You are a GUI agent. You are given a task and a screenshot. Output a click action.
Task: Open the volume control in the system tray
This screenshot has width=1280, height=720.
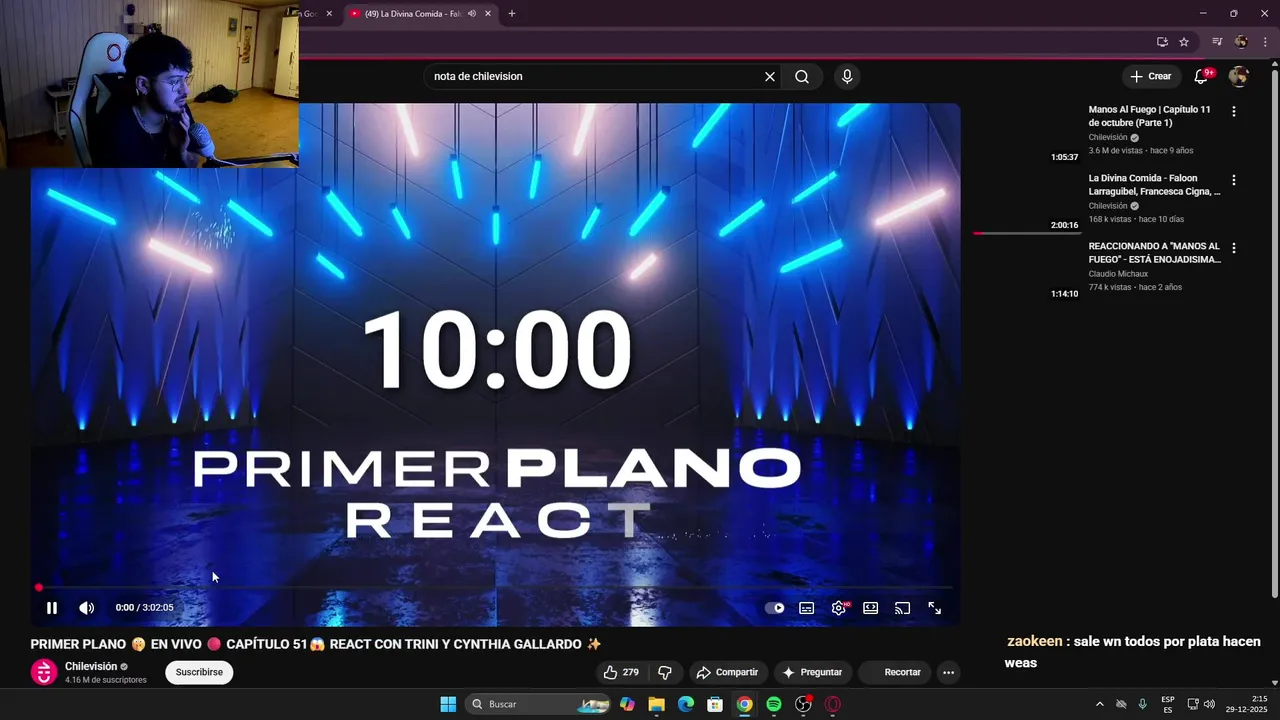click(1210, 704)
